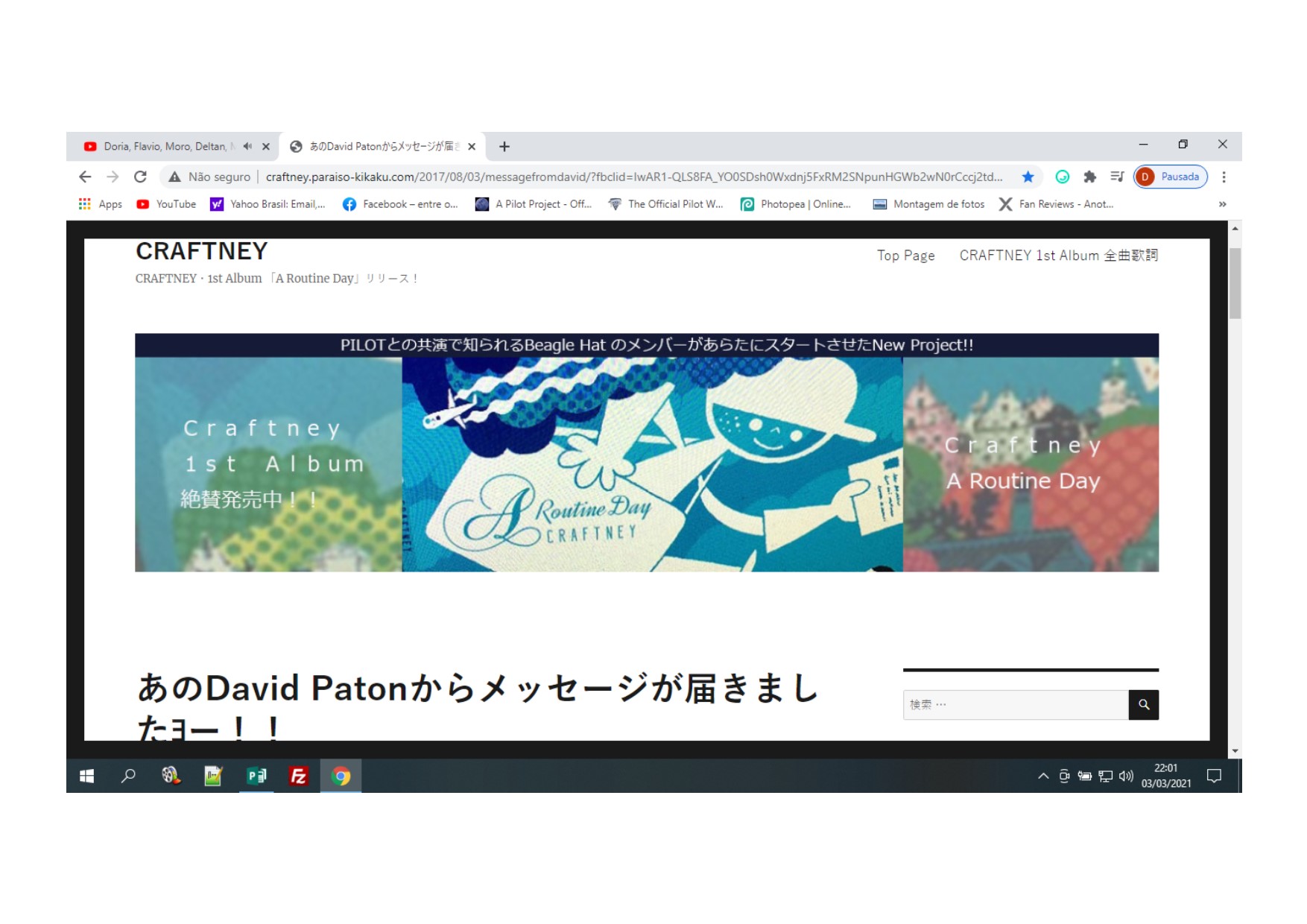This screenshot has height=924, width=1307.
Task: Open the Chrome three-dot menu
Action: click(1224, 177)
